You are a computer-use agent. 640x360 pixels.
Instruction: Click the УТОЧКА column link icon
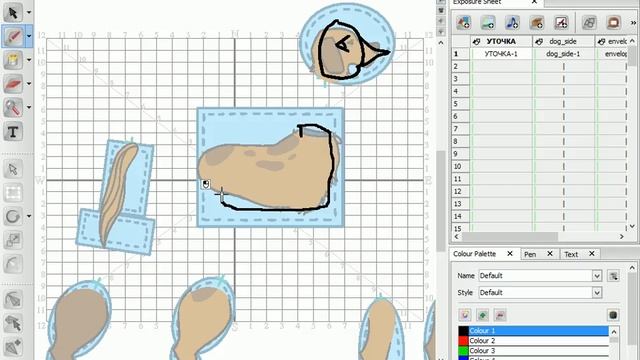tap(476, 42)
